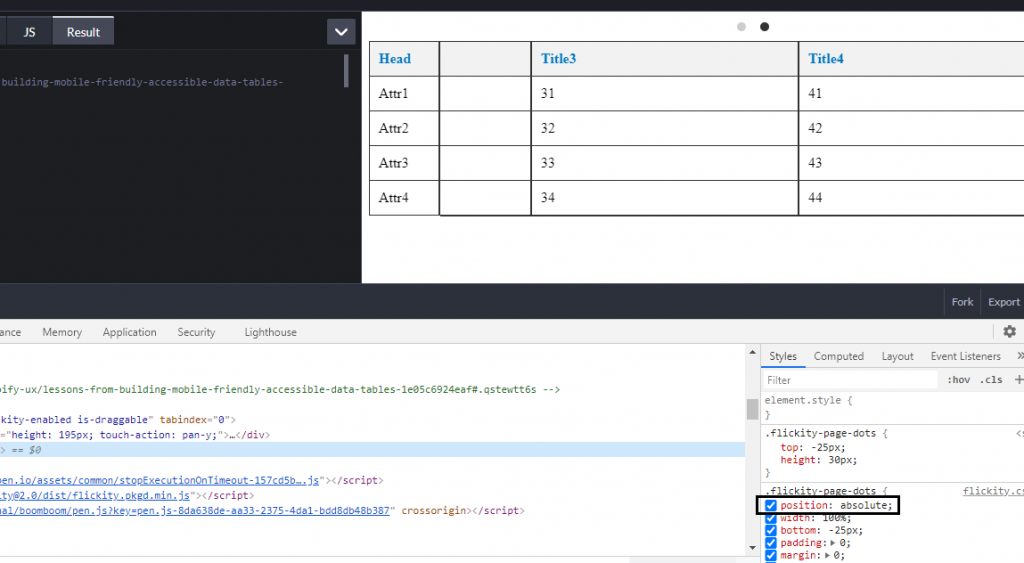
Task: Click the code editor vertical scrollbar
Action: click(346, 71)
